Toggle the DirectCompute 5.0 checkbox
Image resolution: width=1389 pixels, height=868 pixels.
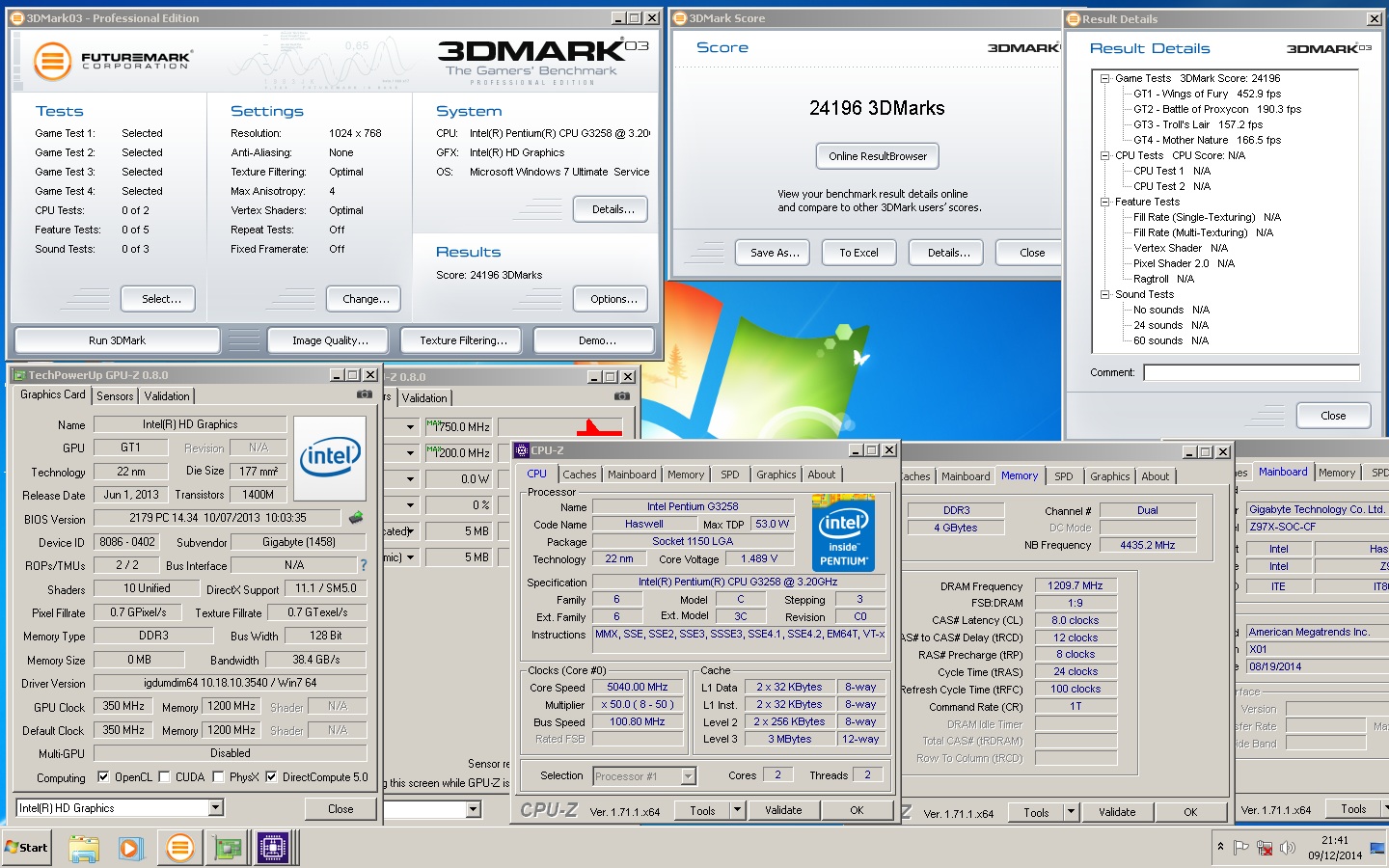(x=271, y=776)
